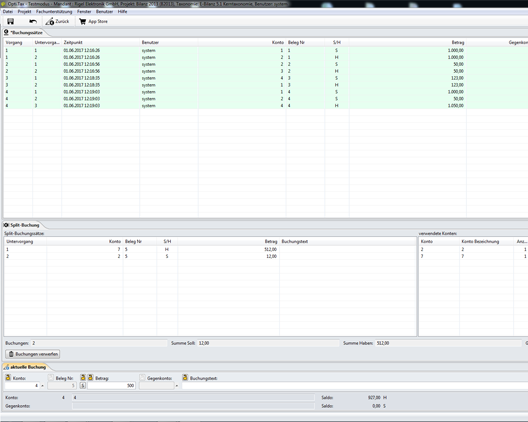Click the aktuelle Buchung tab icon
The height and width of the screenshot is (422, 528).
[6, 367]
